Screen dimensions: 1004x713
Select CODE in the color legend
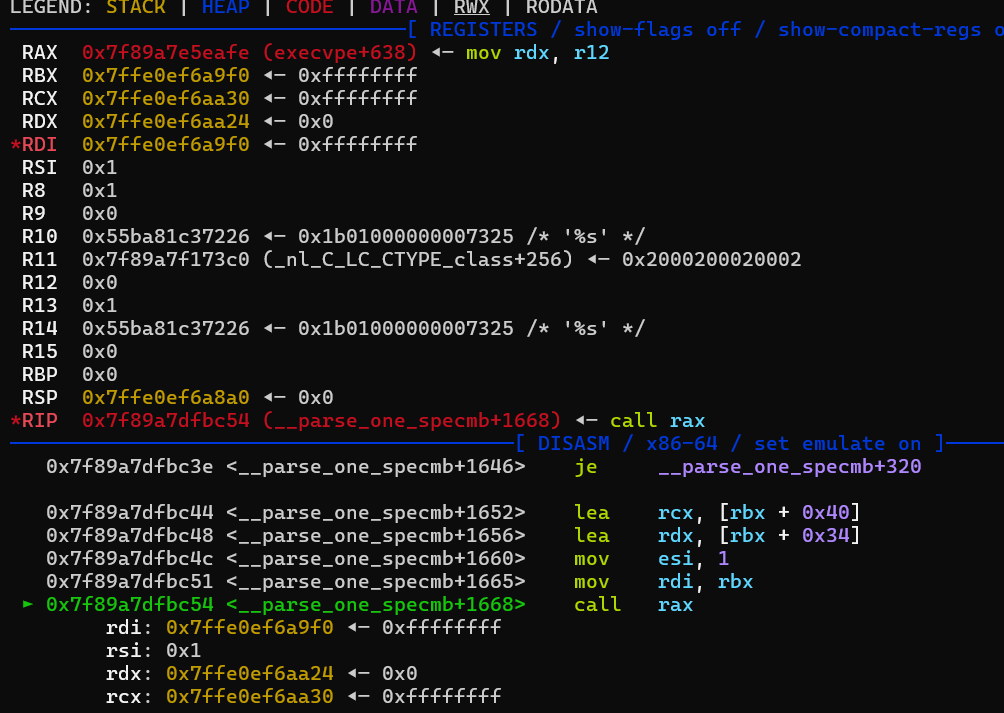(x=310, y=8)
